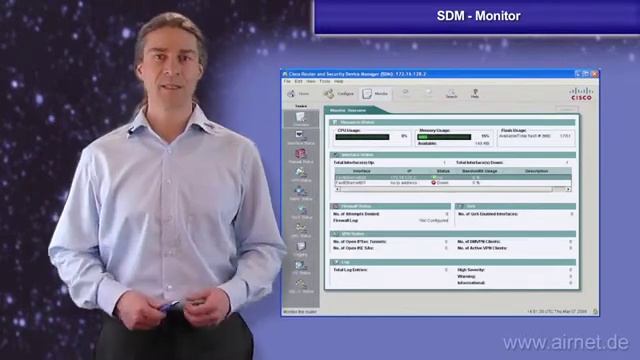Open the Home toolbar button
This screenshot has width=640, height=360.
[298, 94]
